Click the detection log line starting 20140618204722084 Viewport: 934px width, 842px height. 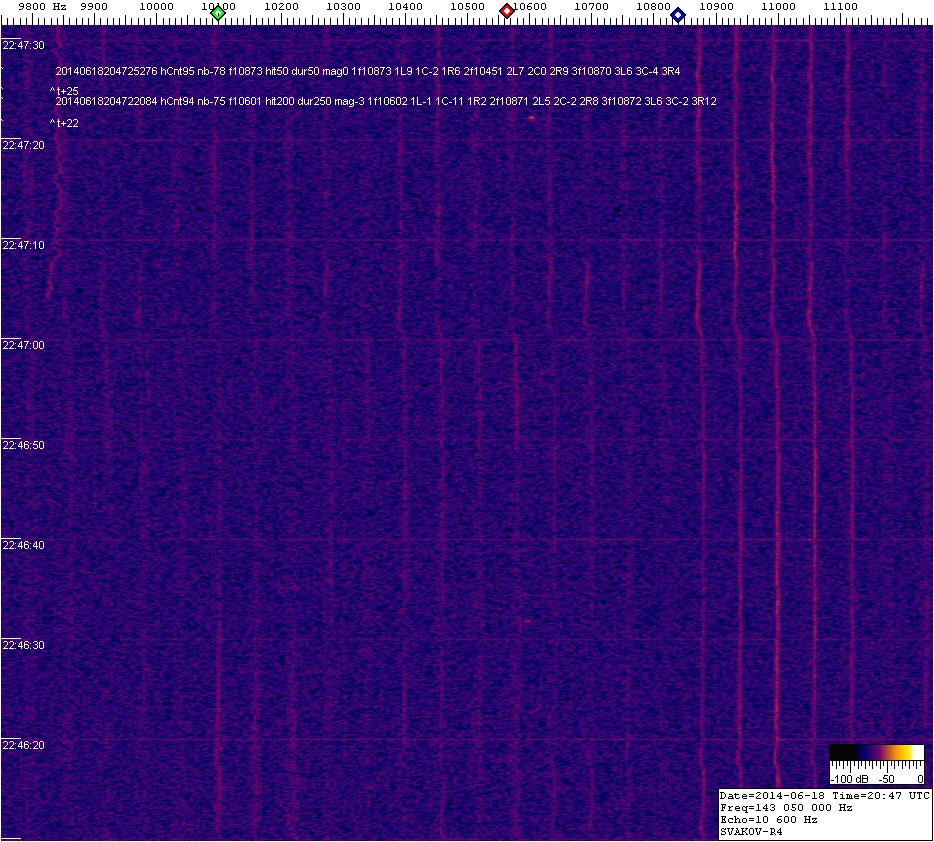pyautogui.click(x=386, y=102)
